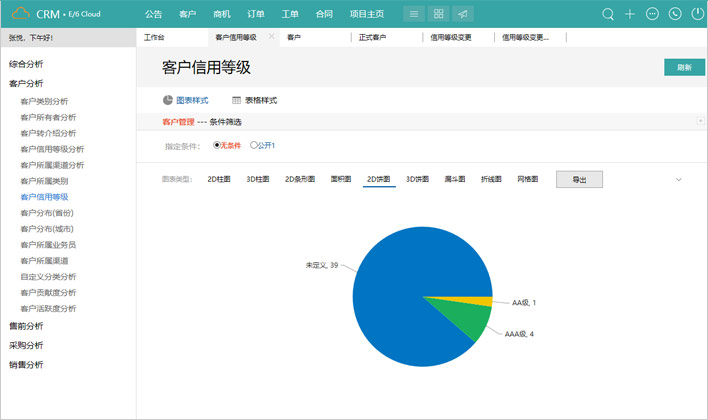708x420 pixels.
Task: Close the 客户信用等级 tab
Action: [x=272, y=37]
